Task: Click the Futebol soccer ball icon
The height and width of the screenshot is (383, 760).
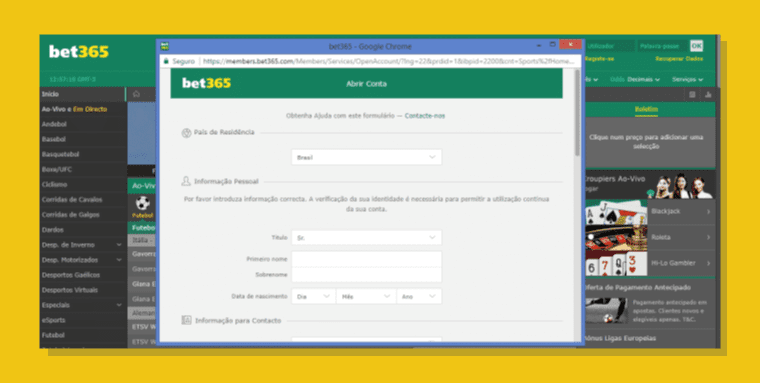Action: (x=142, y=203)
